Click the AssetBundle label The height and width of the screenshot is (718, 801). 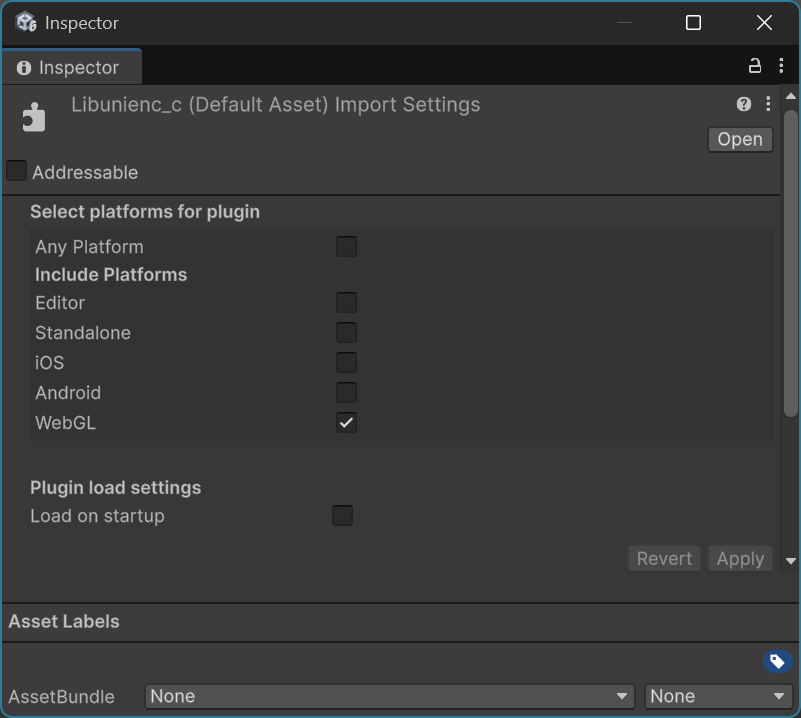(61, 697)
